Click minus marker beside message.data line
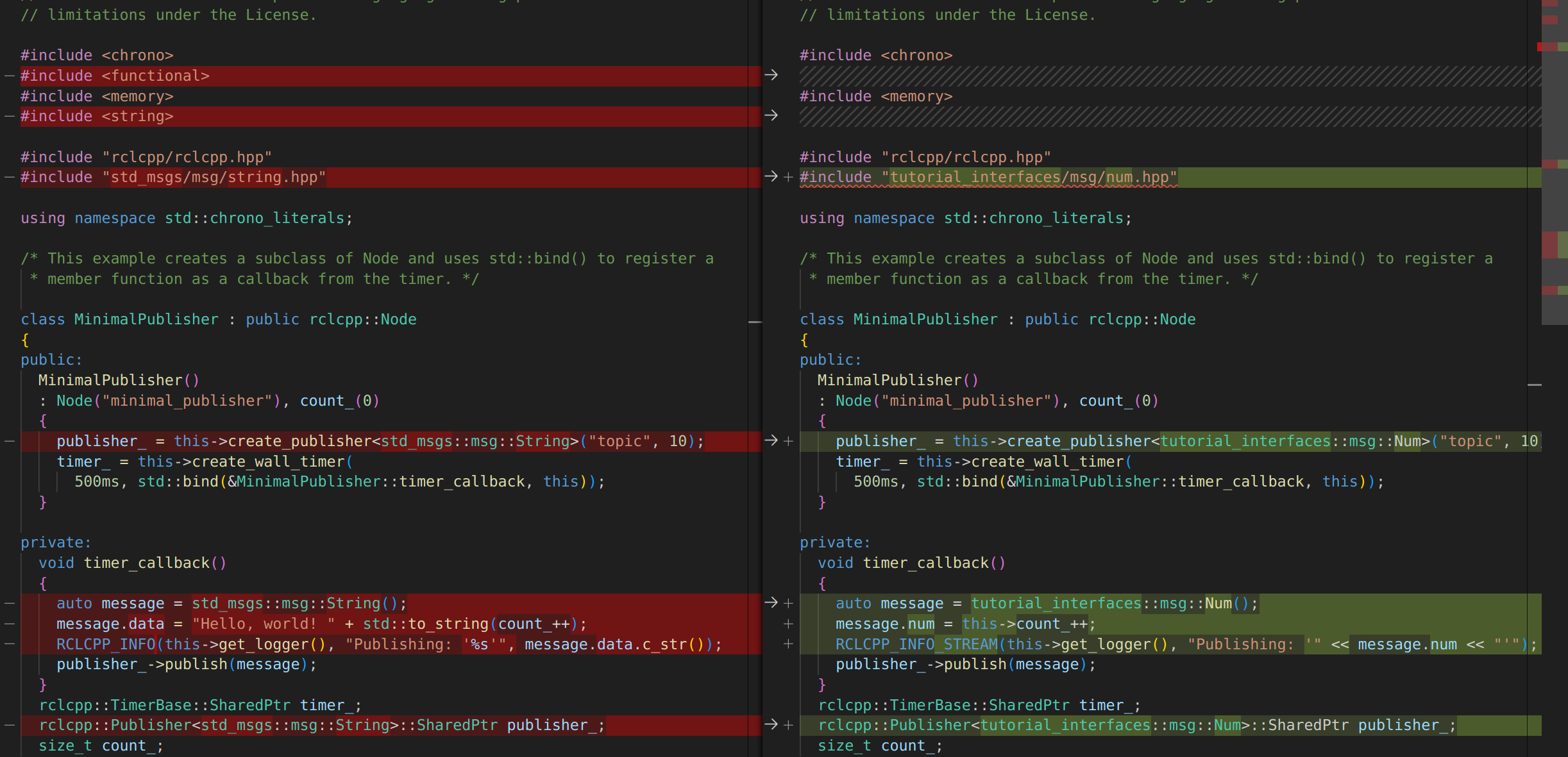Viewport: 1568px width, 757px height. 10,624
